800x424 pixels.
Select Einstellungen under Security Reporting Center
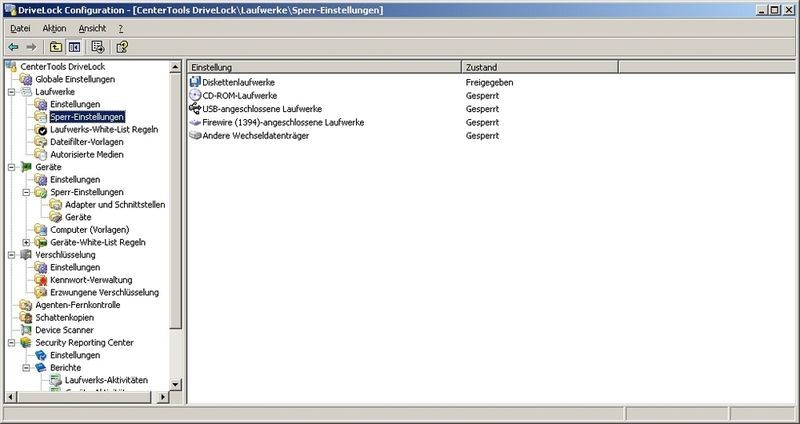coord(75,355)
